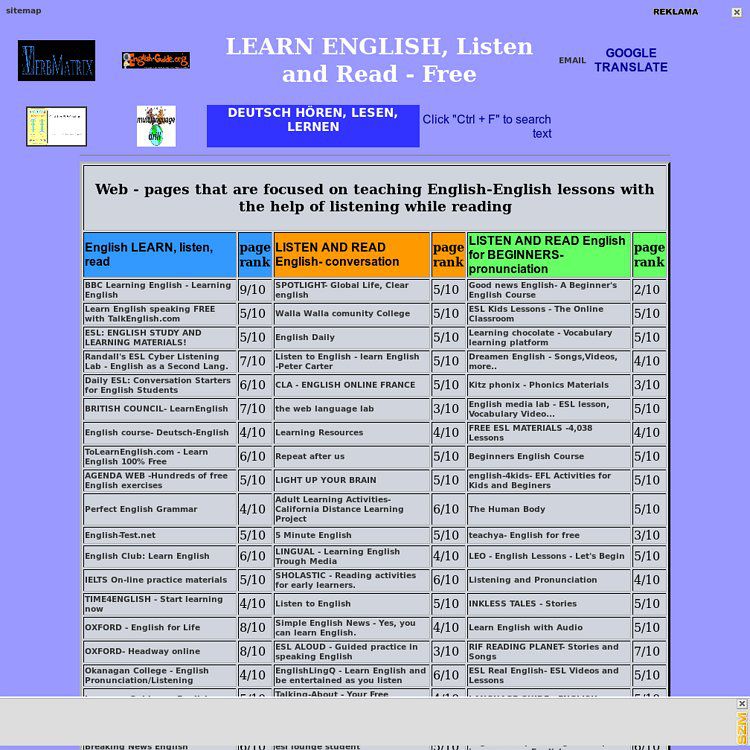Close the bottom ad banner X
750x750 pixels.
coord(741,703)
